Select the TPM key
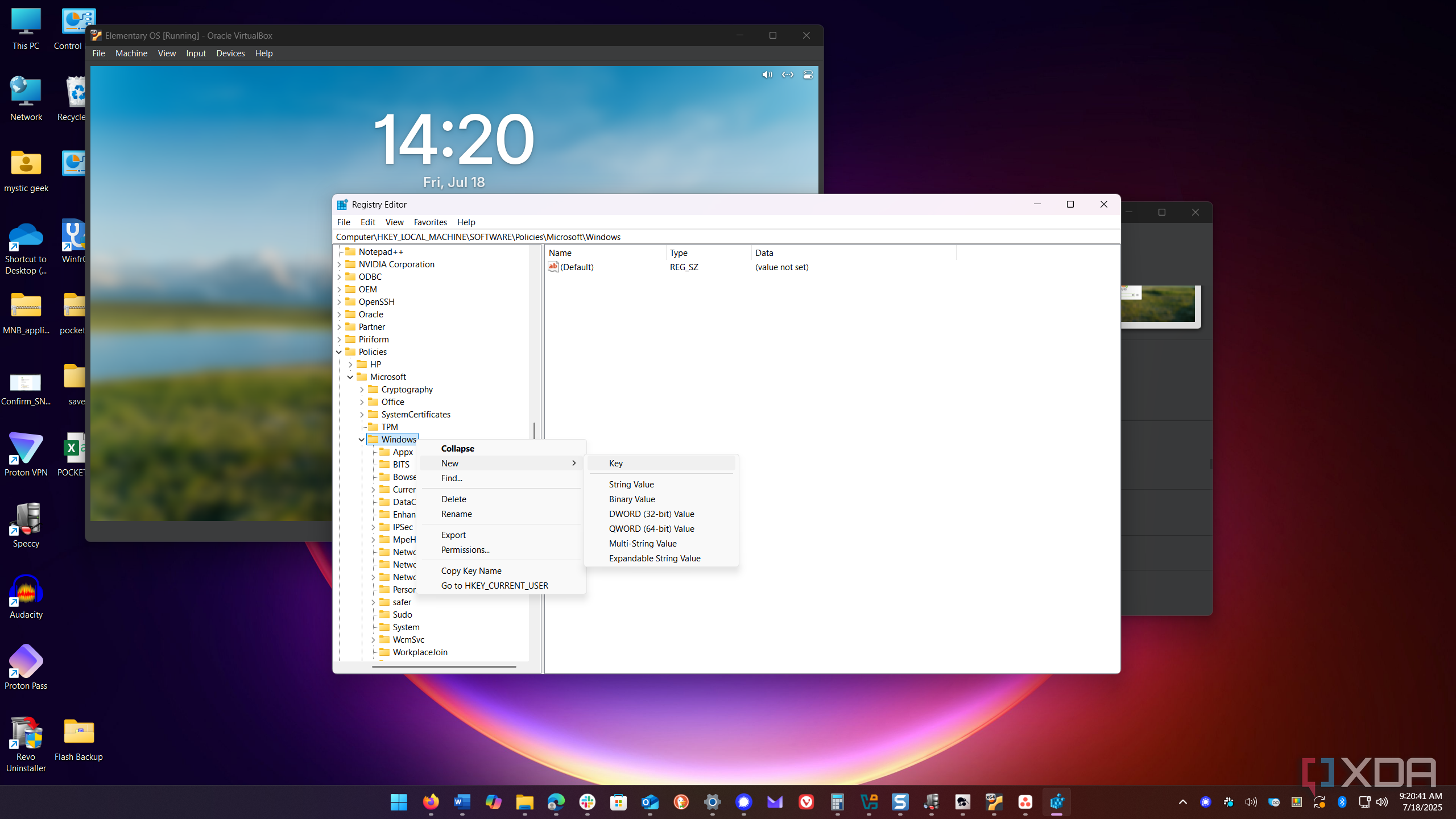 [389, 427]
